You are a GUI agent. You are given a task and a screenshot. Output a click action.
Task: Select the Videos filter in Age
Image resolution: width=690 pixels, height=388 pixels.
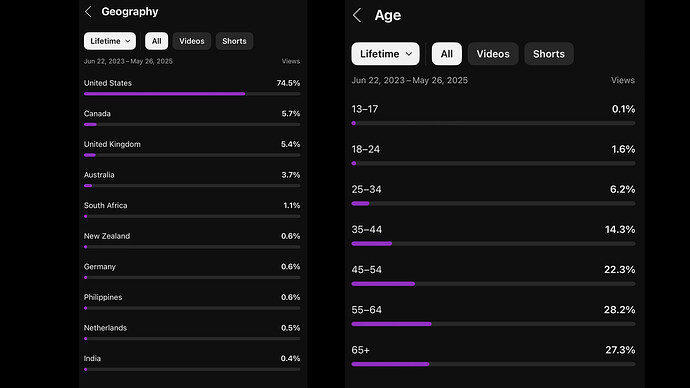[493, 54]
